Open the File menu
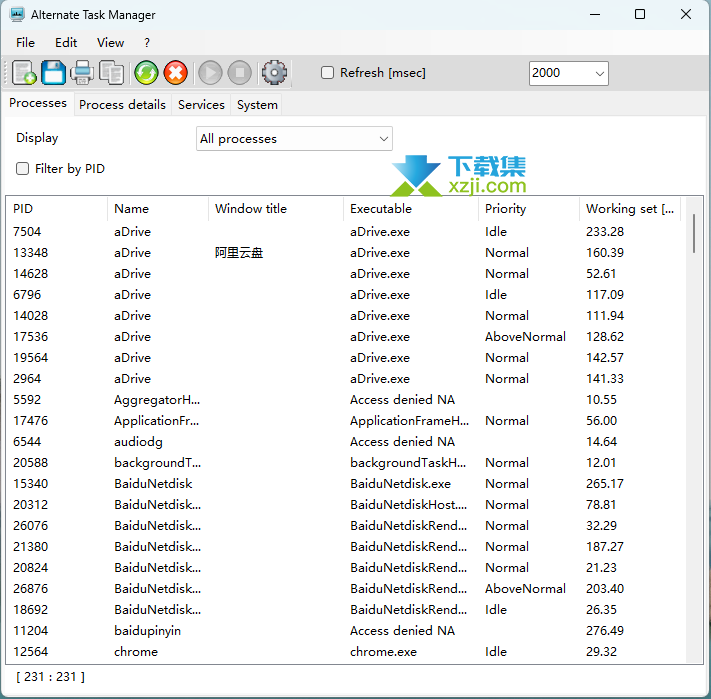The image size is (711, 699). (x=25, y=43)
